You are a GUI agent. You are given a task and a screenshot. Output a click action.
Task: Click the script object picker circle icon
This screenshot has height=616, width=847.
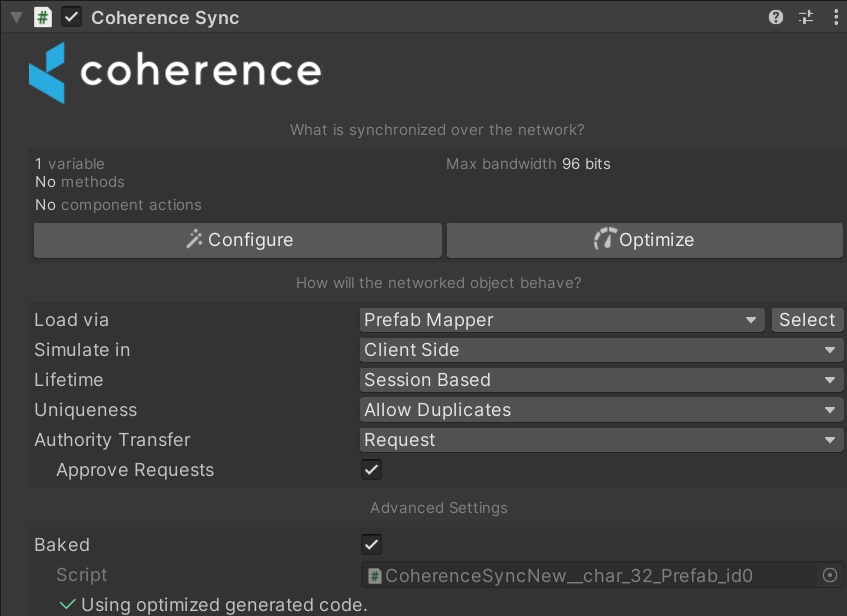(x=829, y=575)
